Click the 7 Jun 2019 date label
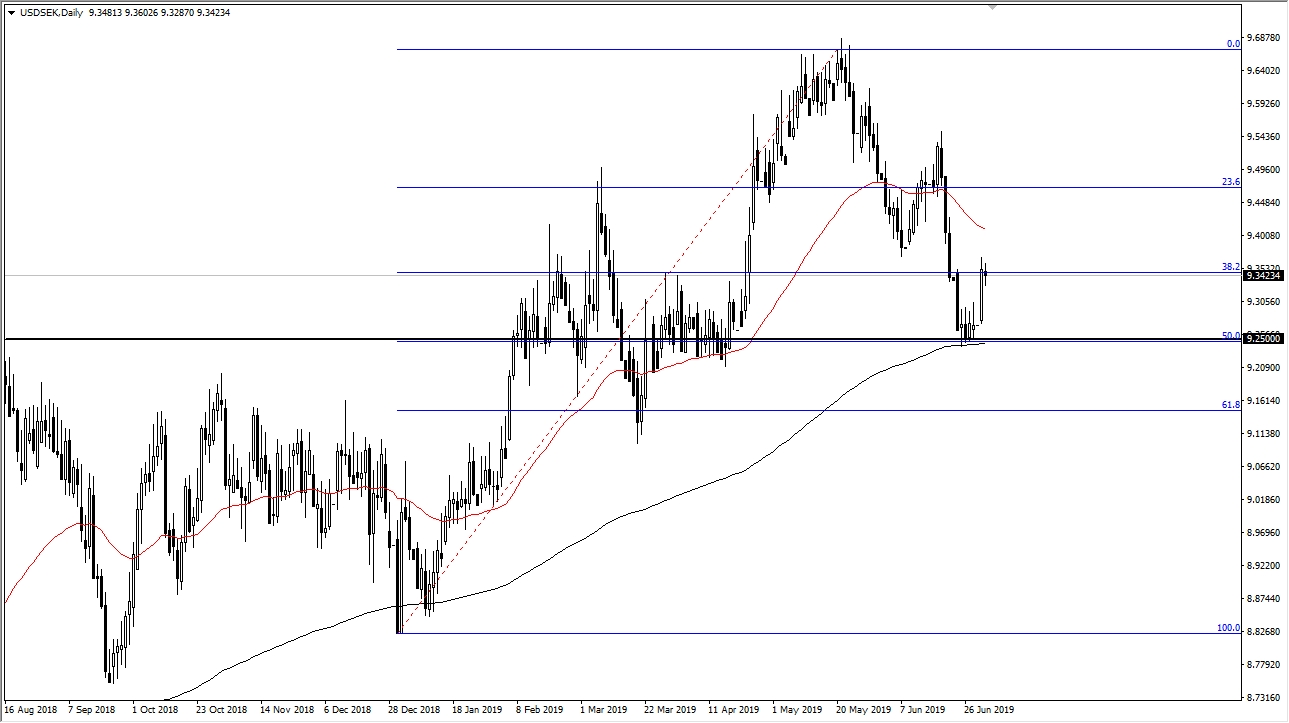 [925, 711]
